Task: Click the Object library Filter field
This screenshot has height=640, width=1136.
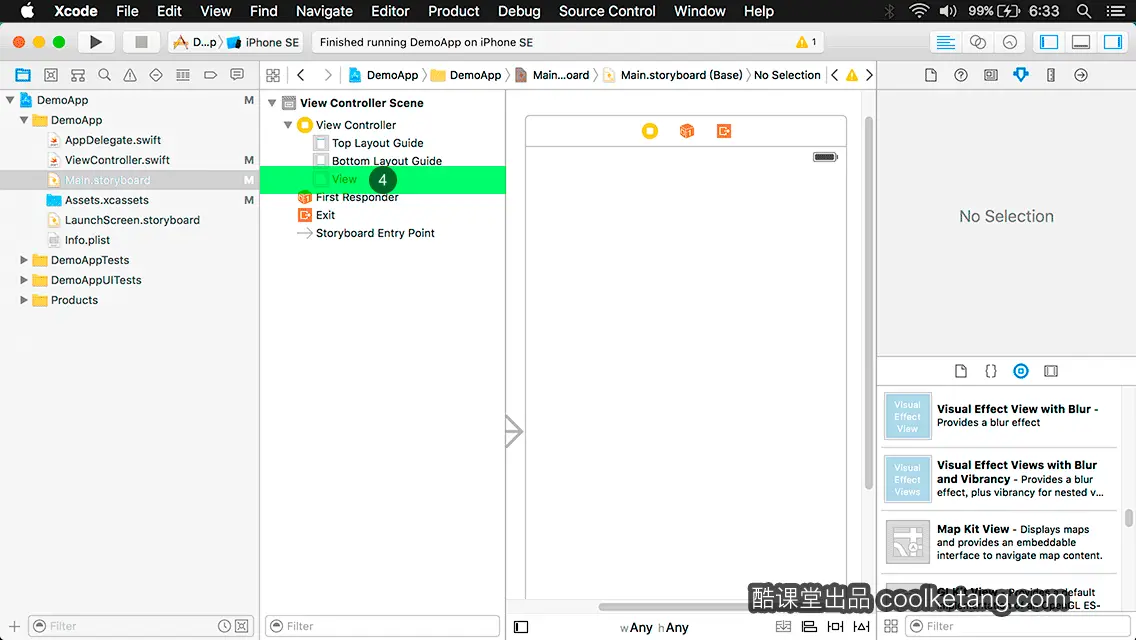Action: pyautogui.click(x=1017, y=626)
